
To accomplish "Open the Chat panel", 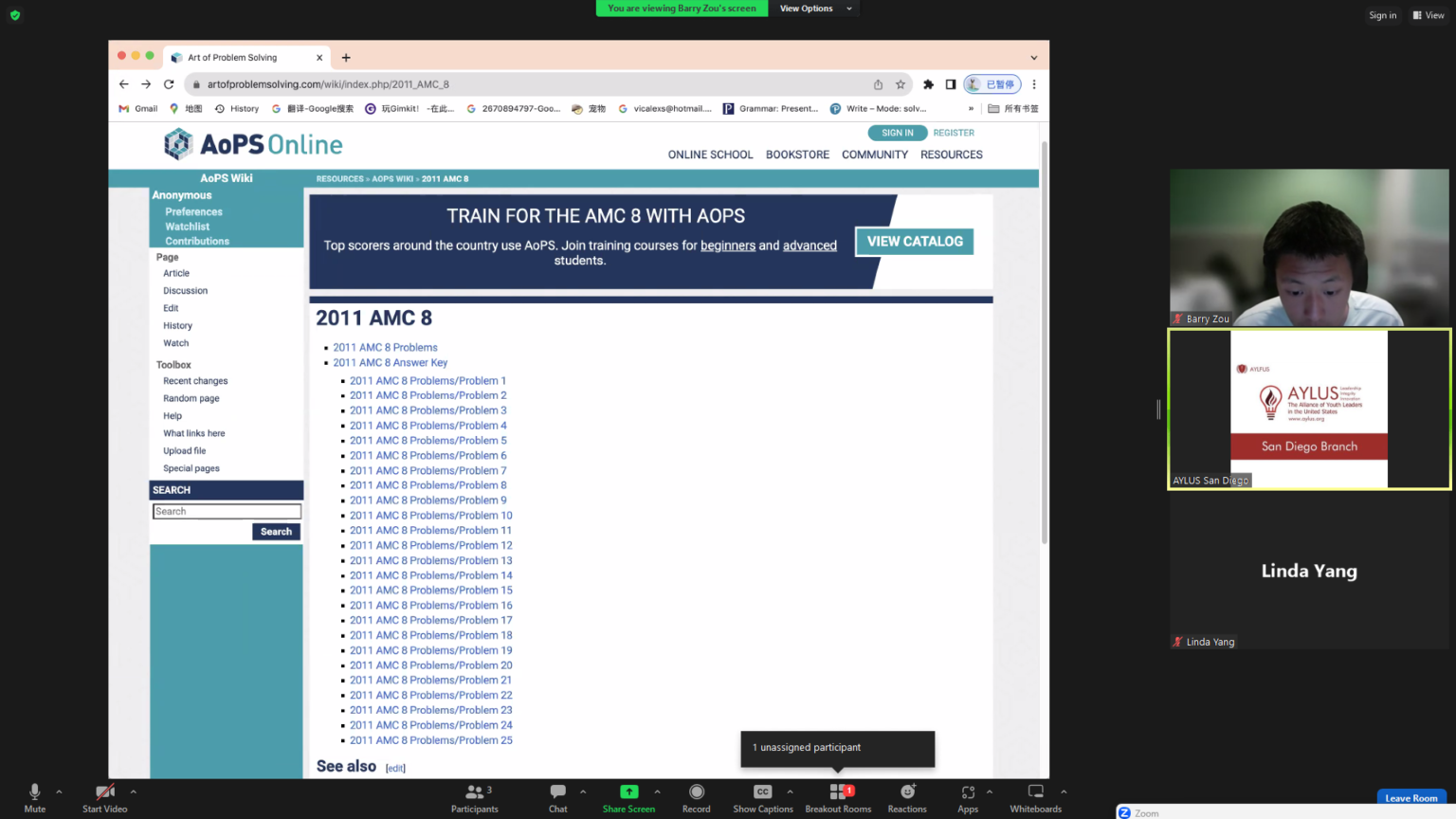I will click(558, 798).
